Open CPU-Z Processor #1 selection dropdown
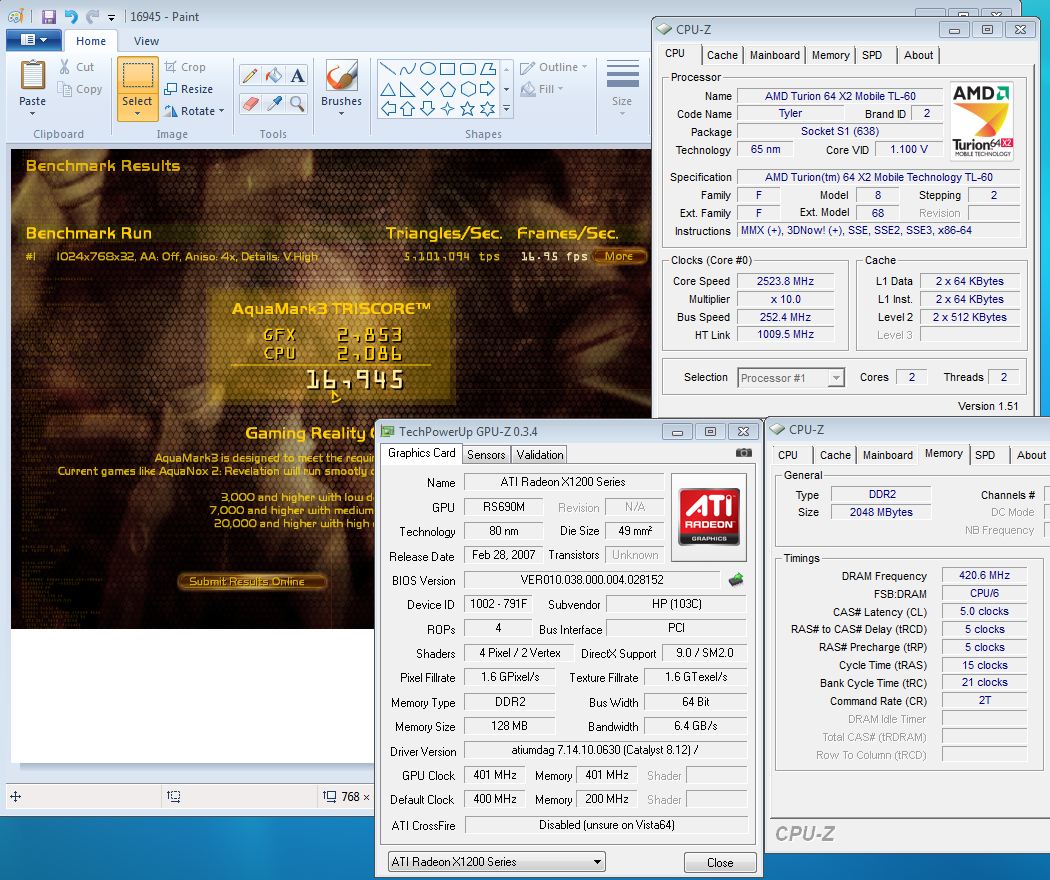The image size is (1050, 880). (836, 378)
